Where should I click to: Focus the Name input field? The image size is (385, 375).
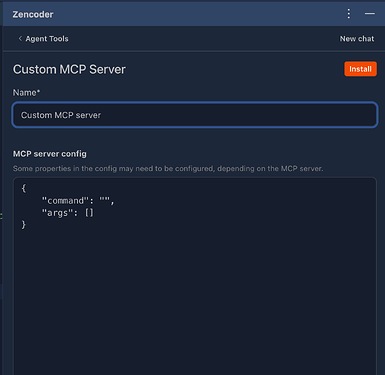pyautogui.click(x=195, y=115)
